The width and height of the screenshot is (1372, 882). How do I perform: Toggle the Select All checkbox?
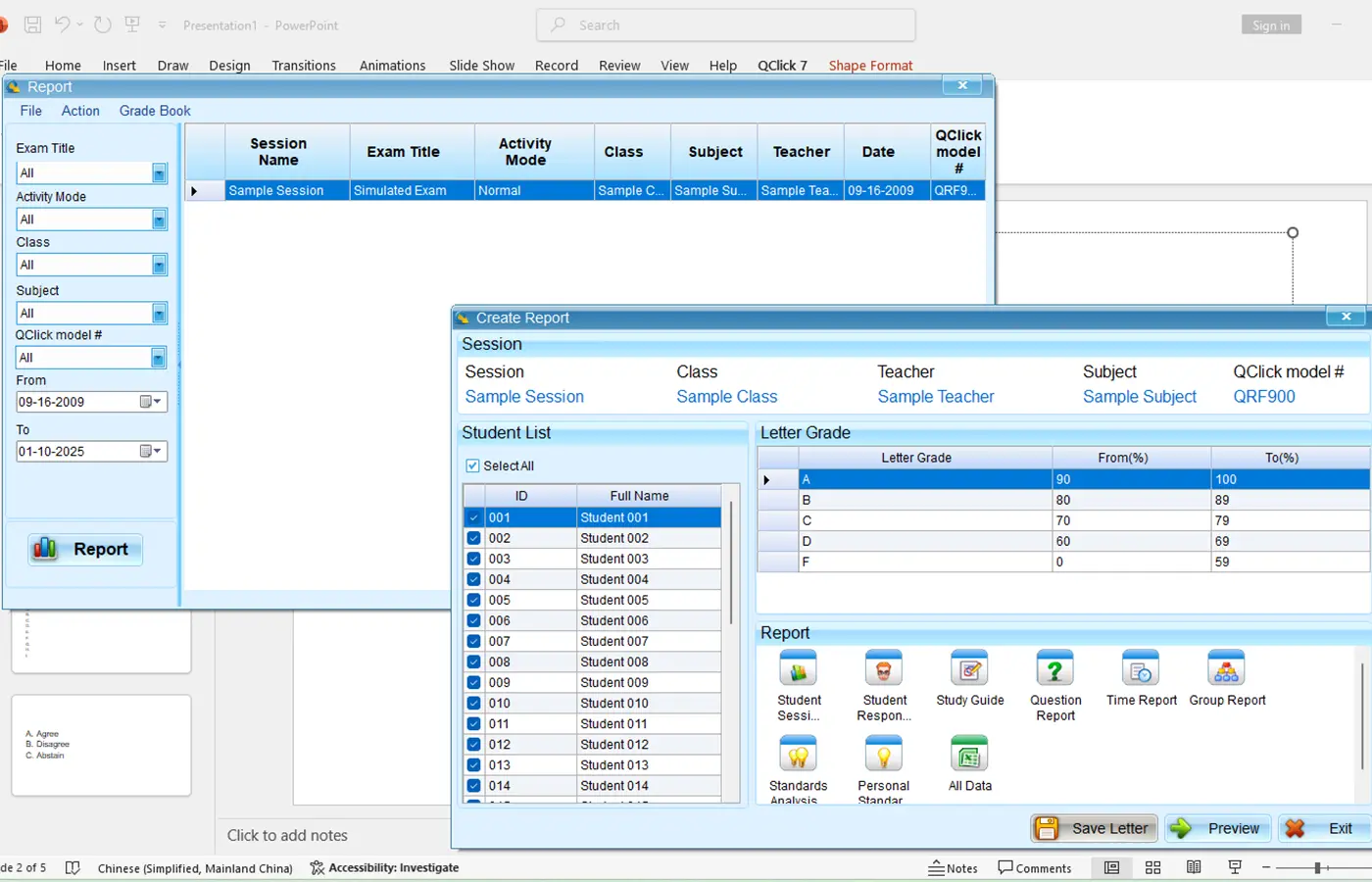coord(472,465)
